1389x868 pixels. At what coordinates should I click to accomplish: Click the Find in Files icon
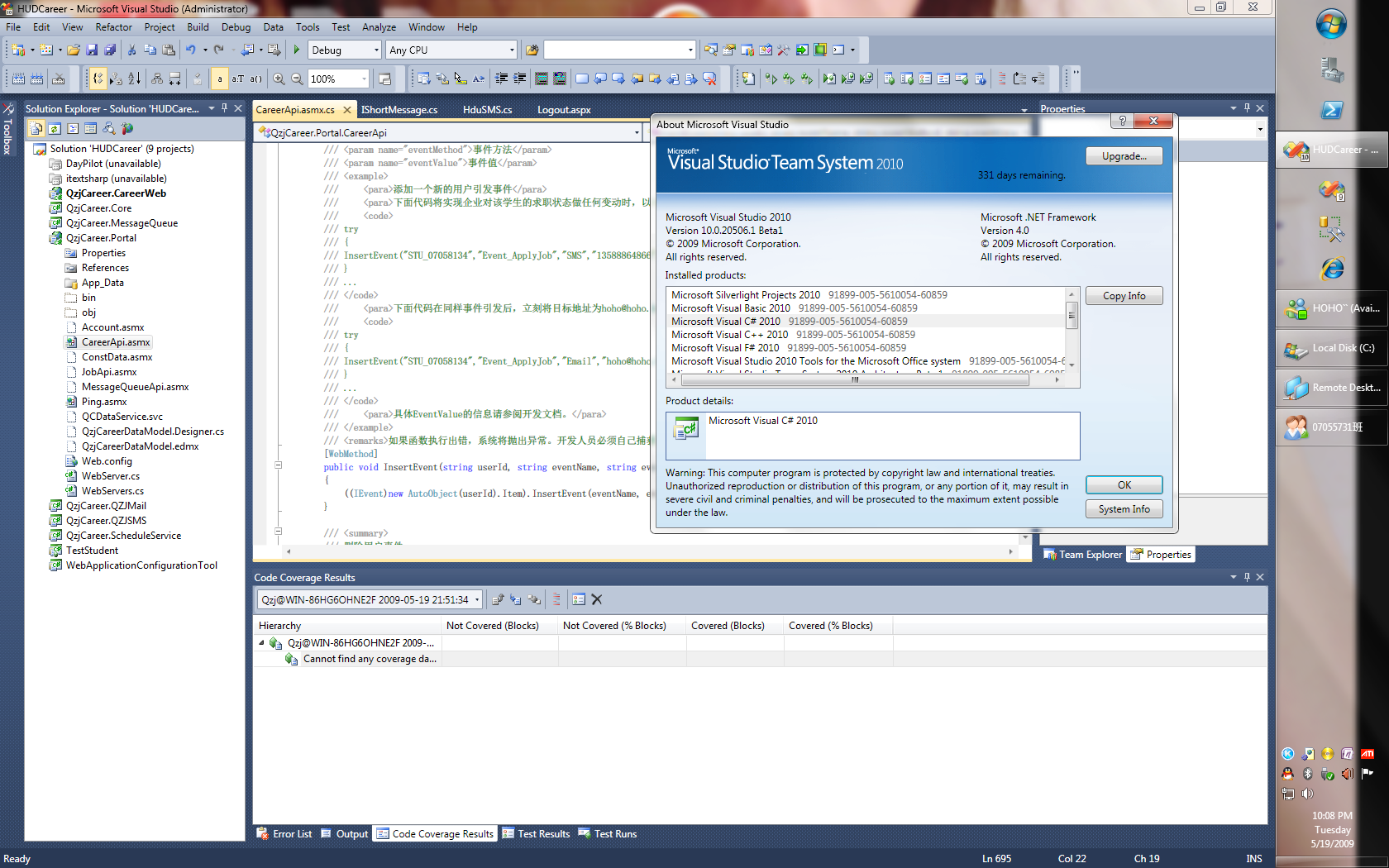click(x=532, y=50)
